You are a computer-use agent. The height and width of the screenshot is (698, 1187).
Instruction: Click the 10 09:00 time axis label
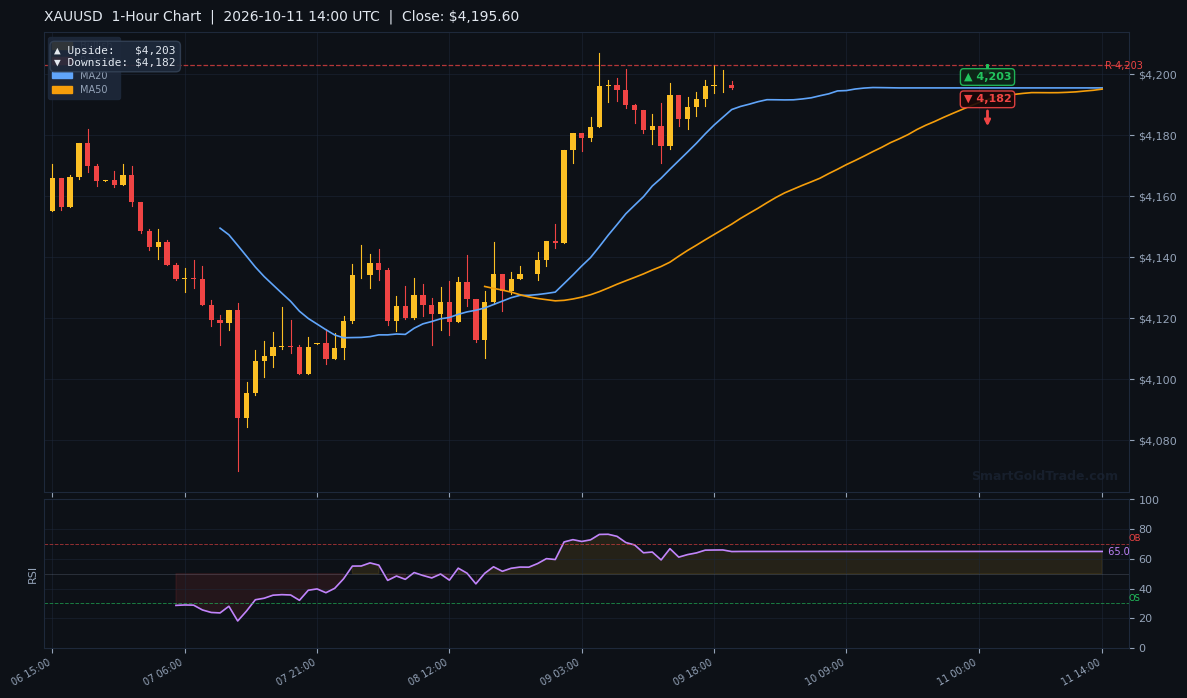click(825, 672)
